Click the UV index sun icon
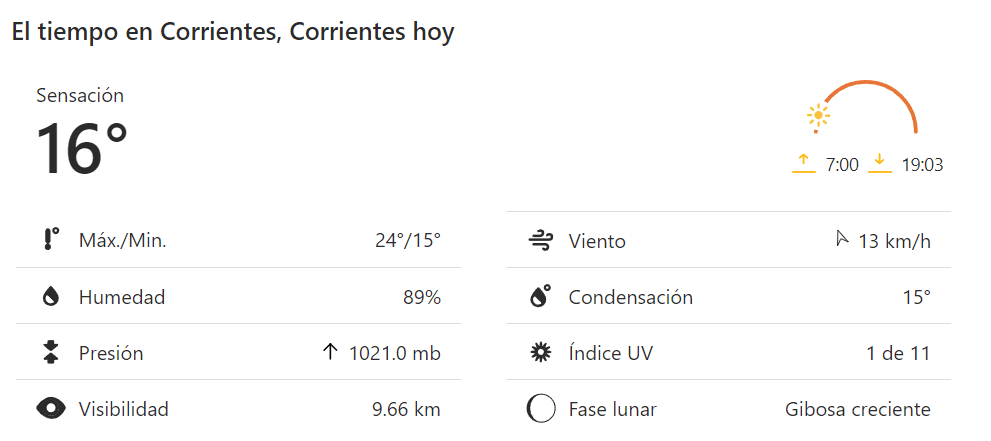Image resolution: width=991 pixels, height=441 pixels. click(540, 353)
